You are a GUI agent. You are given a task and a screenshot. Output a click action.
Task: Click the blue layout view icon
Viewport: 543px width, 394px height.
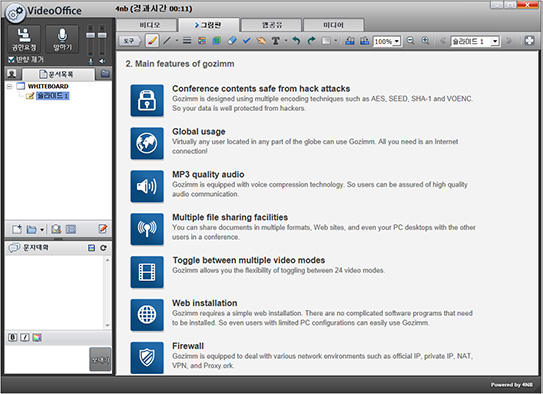(71, 229)
